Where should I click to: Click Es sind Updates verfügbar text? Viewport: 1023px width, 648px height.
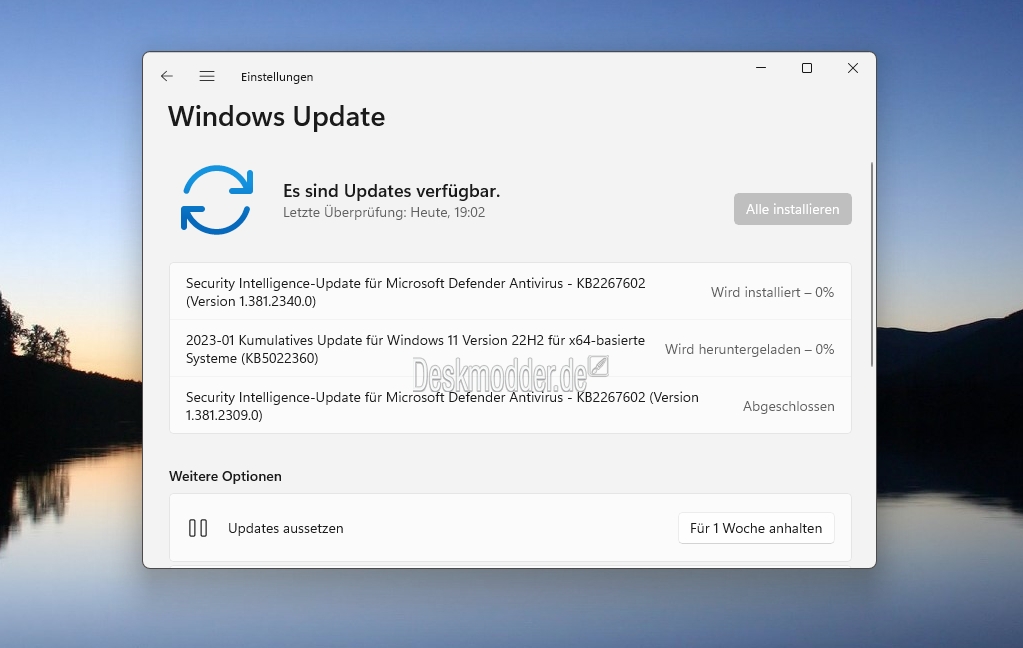[x=391, y=191]
